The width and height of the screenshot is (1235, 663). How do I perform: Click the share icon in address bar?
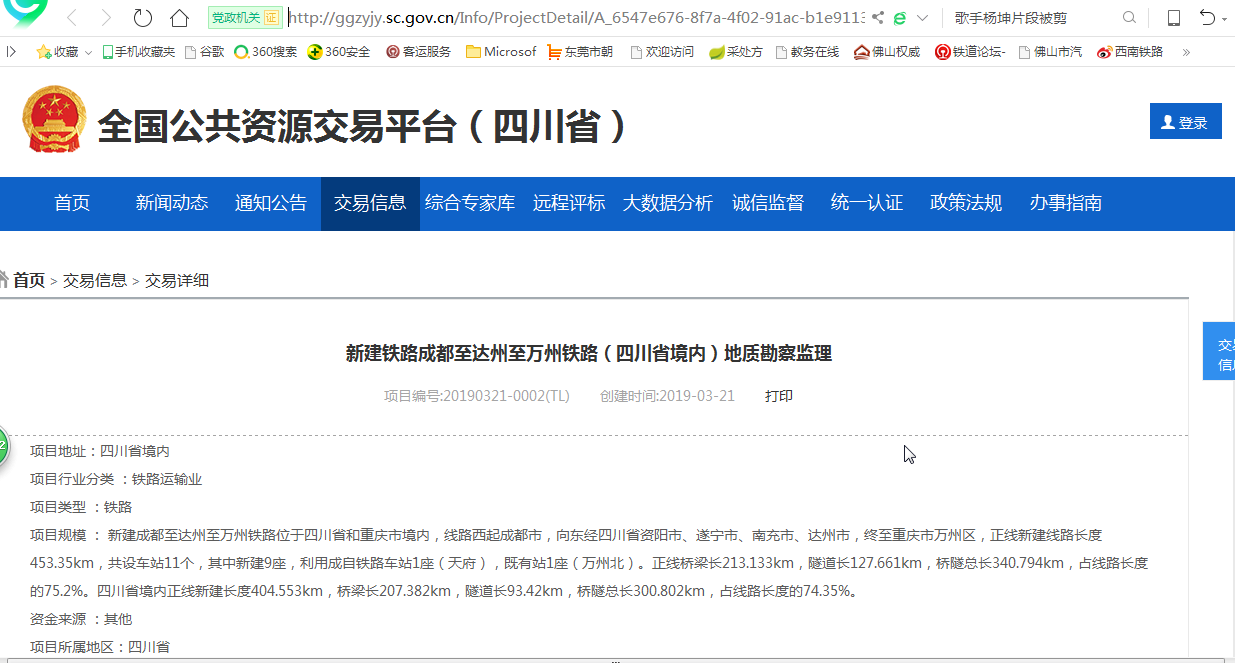click(x=877, y=18)
